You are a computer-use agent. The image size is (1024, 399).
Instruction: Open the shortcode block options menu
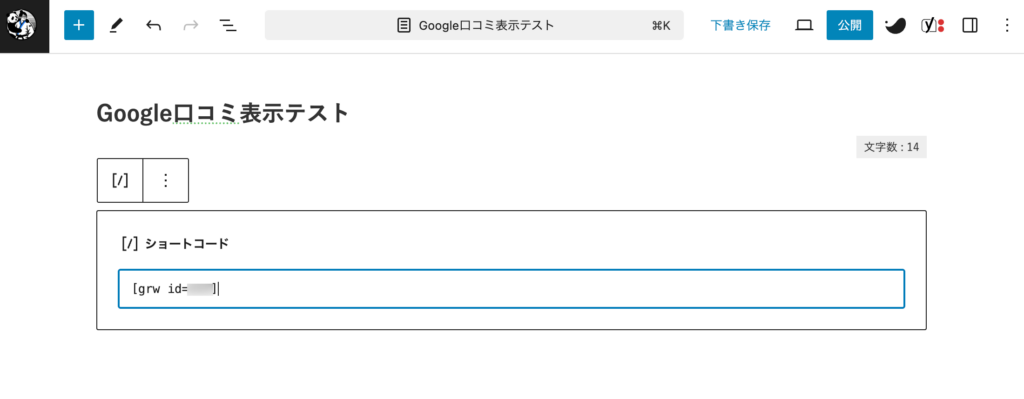[166, 180]
